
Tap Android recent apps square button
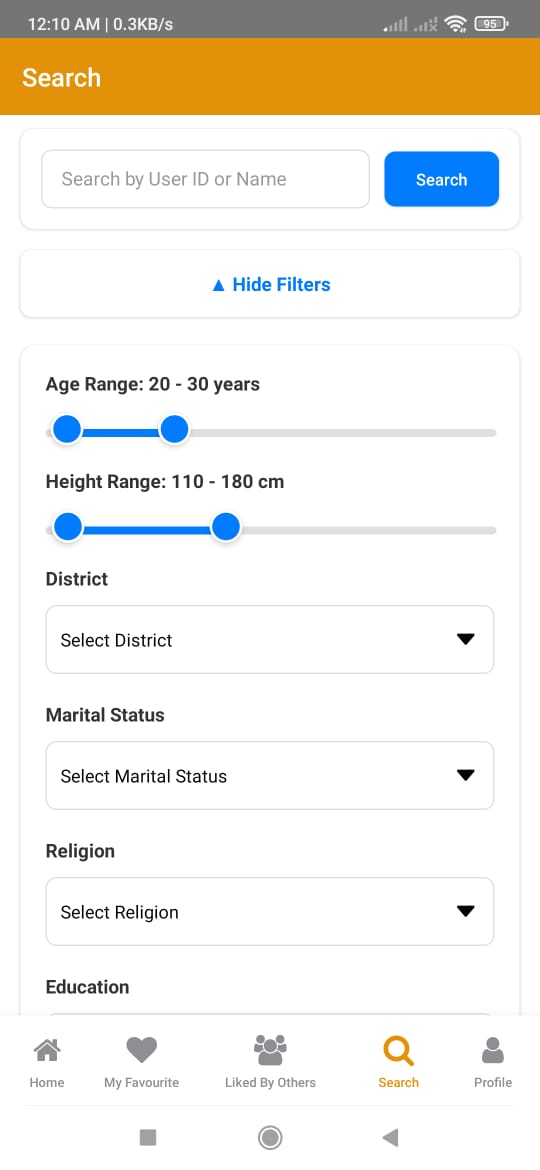click(148, 1137)
